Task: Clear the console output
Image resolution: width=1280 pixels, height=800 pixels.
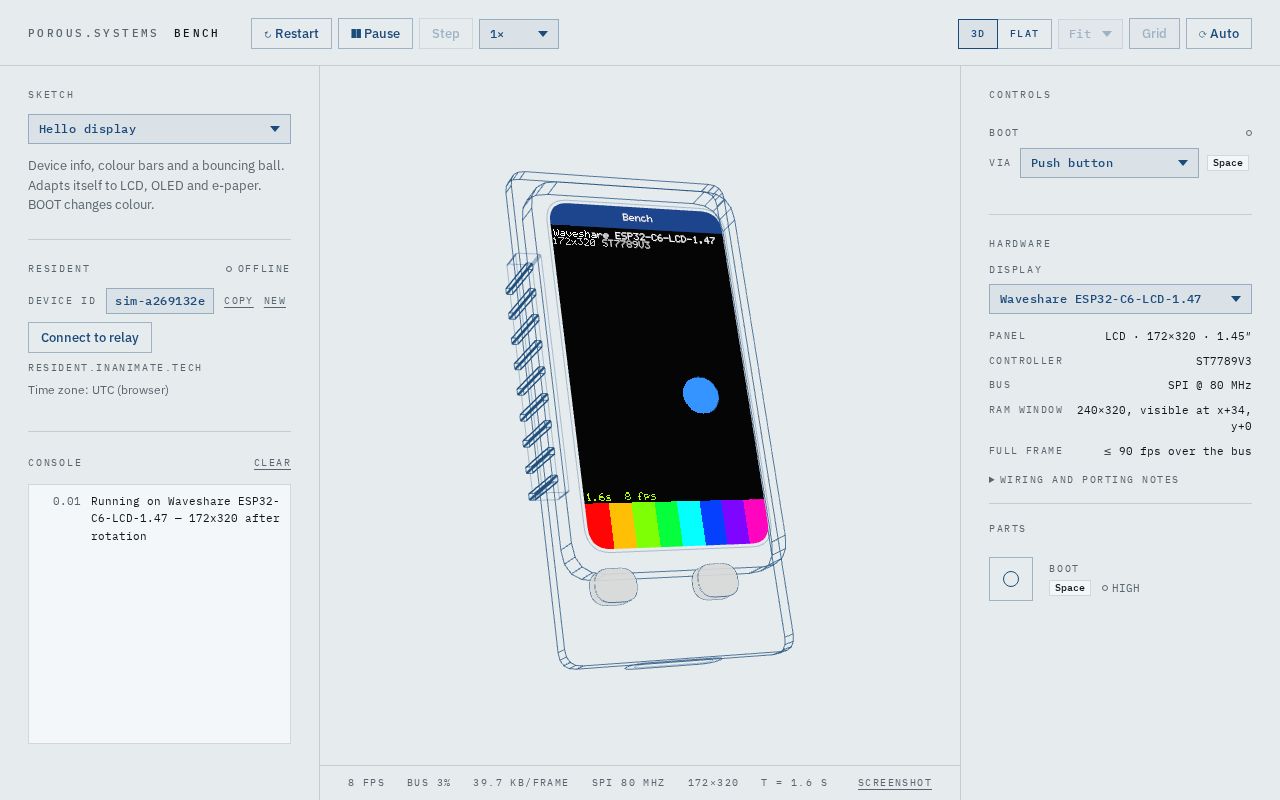Action: tap(272, 463)
